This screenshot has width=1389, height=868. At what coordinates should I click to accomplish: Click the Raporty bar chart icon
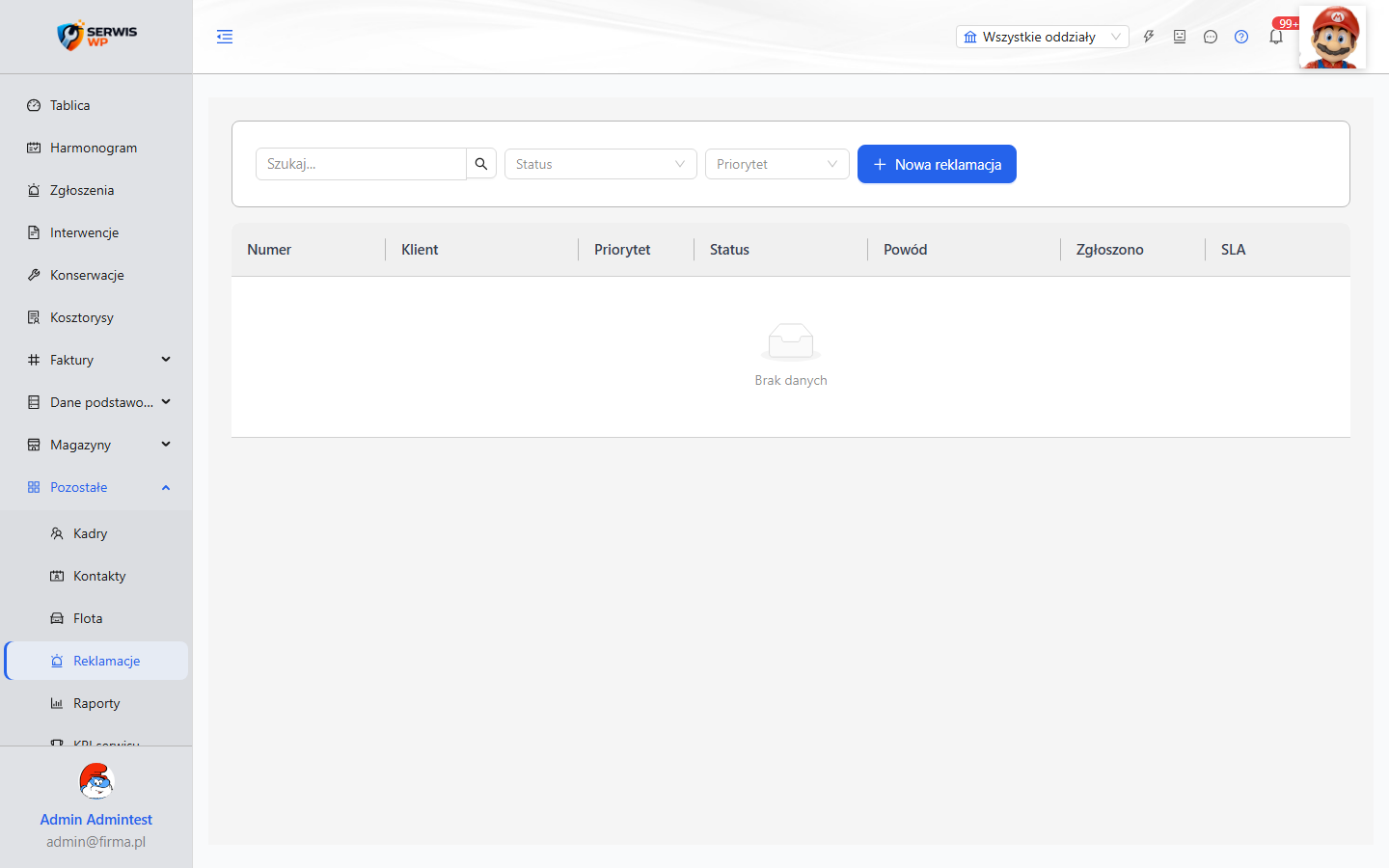pos(57,703)
